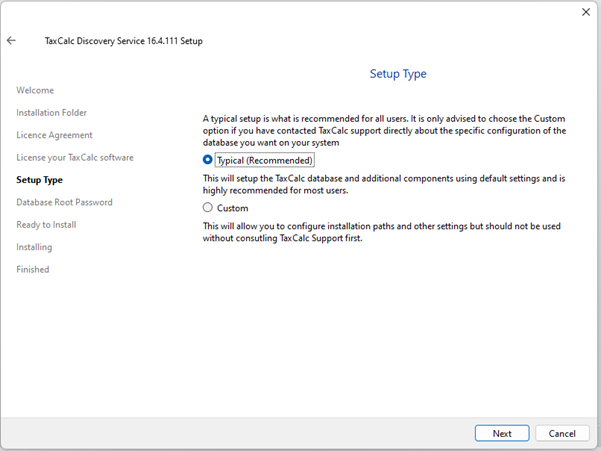
Task: Go to the Welcome step in sidebar
Action: click(35, 91)
